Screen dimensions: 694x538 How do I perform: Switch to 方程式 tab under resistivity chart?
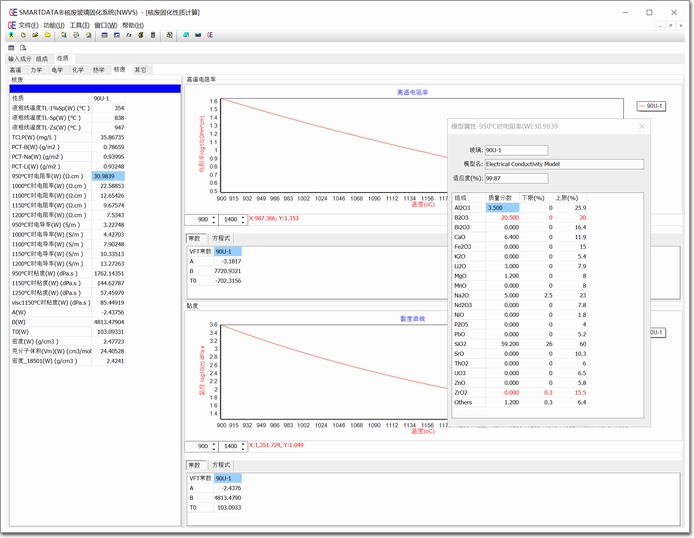click(x=221, y=238)
